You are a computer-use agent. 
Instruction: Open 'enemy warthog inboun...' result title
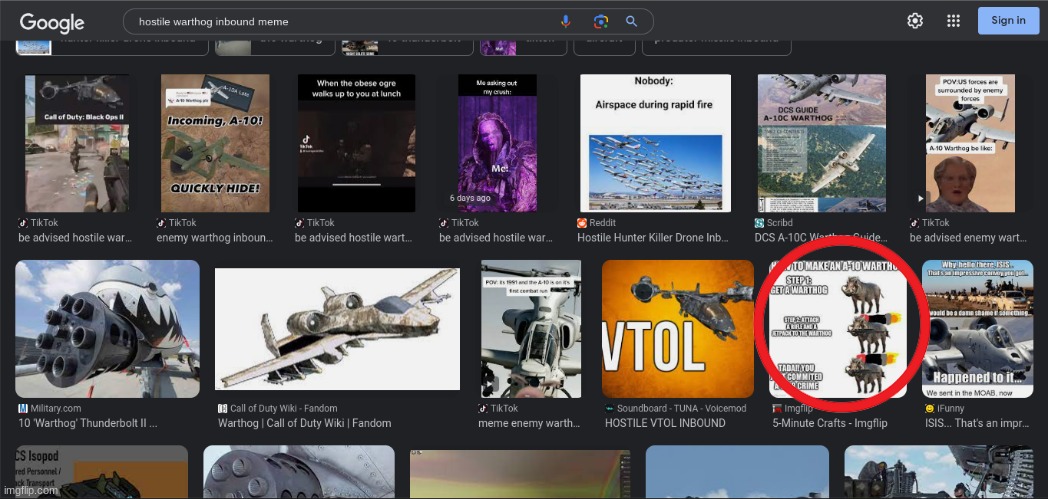click(215, 238)
